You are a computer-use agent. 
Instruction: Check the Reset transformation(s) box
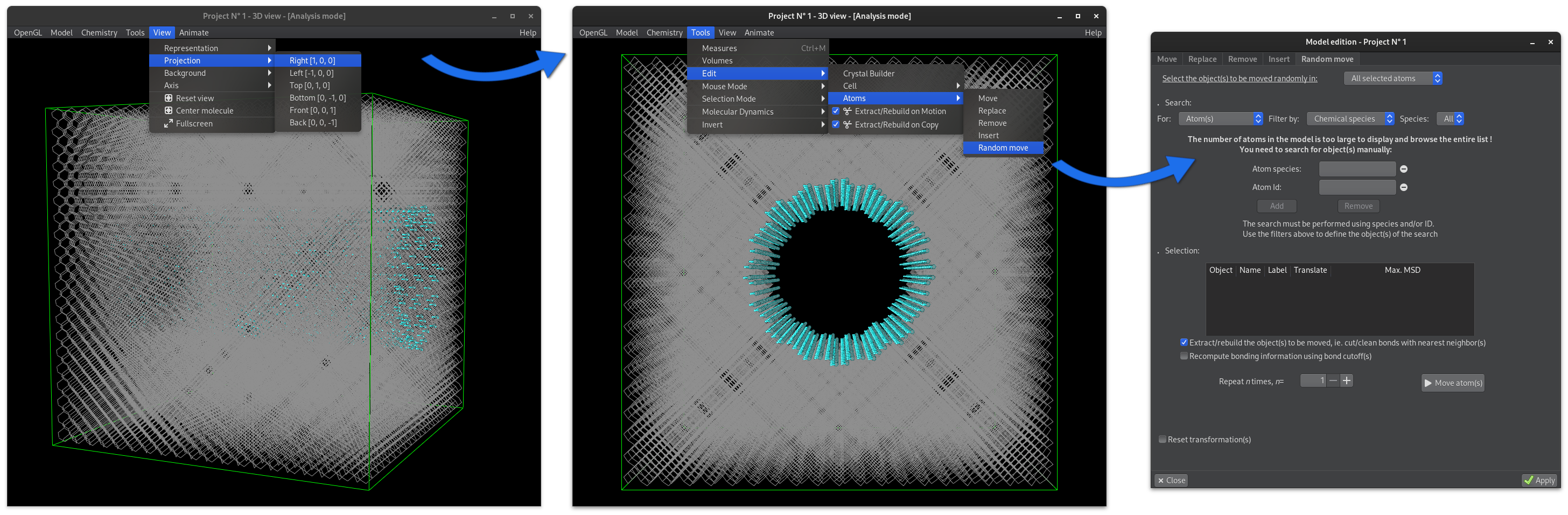(x=1162, y=439)
